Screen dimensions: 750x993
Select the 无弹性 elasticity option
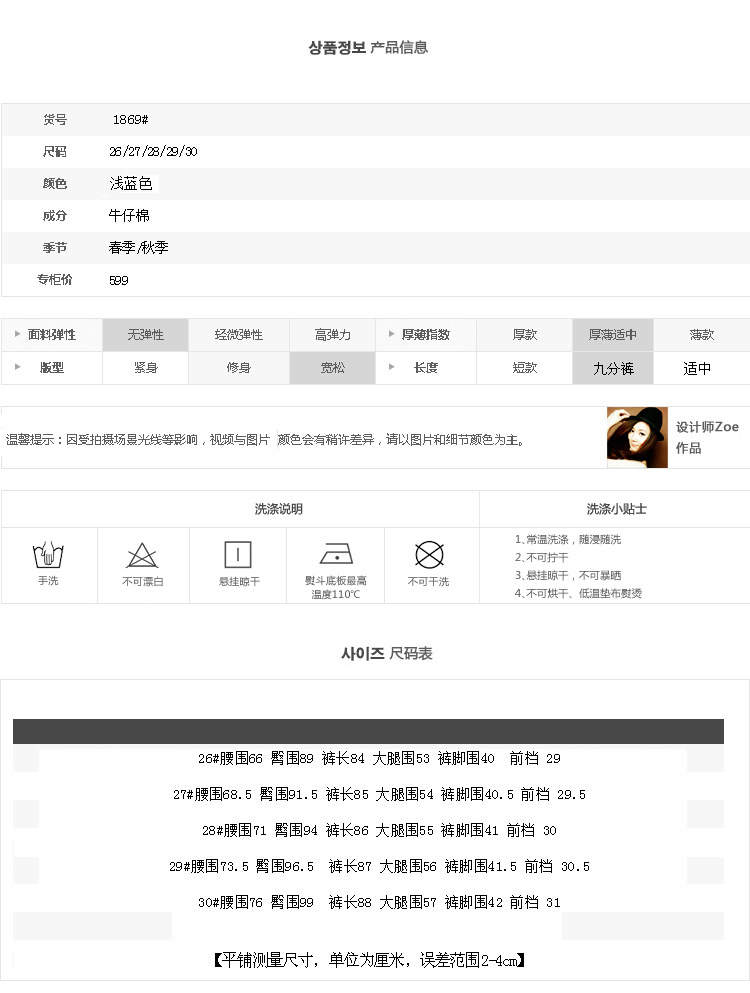pos(146,335)
